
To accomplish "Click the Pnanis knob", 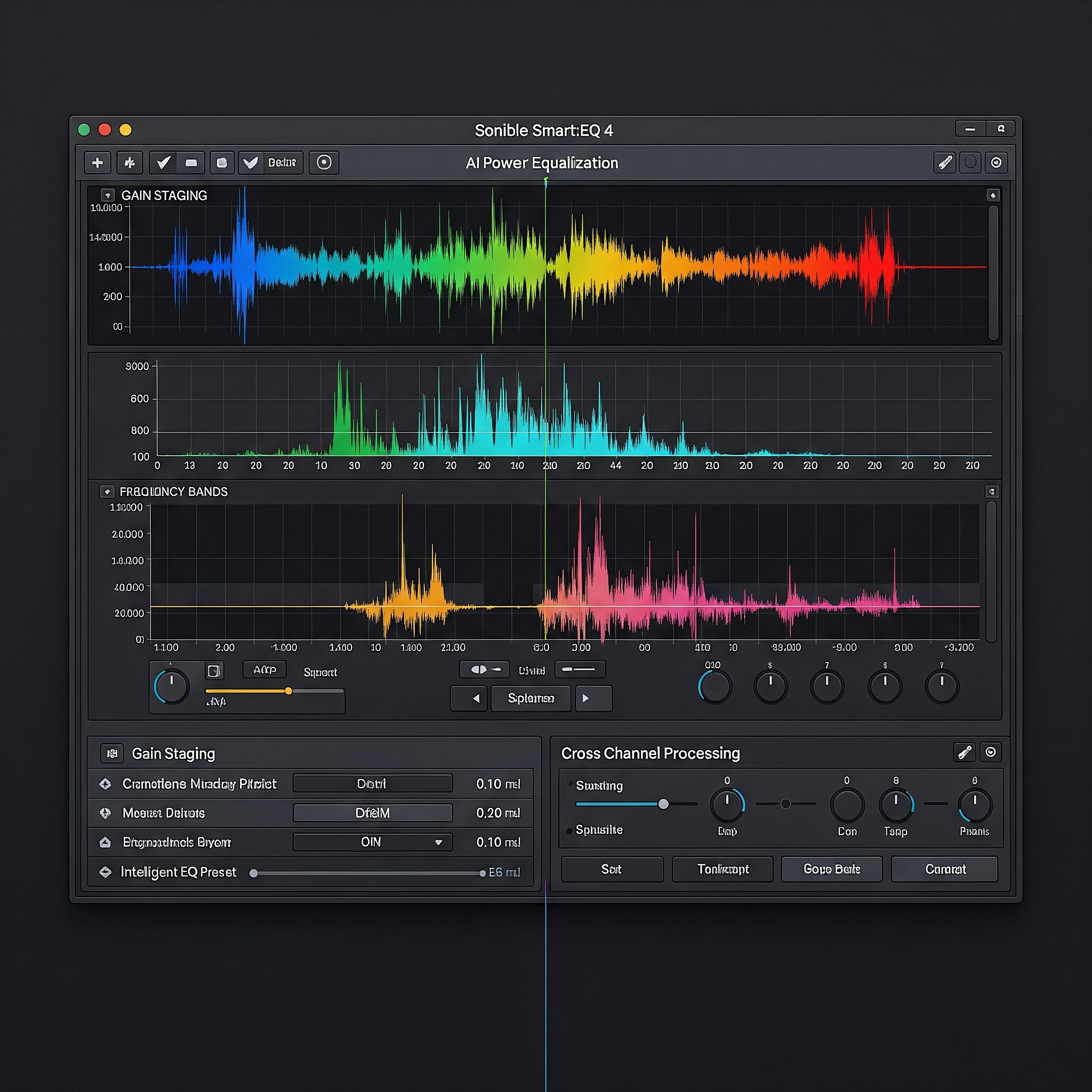I will (975, 806).
